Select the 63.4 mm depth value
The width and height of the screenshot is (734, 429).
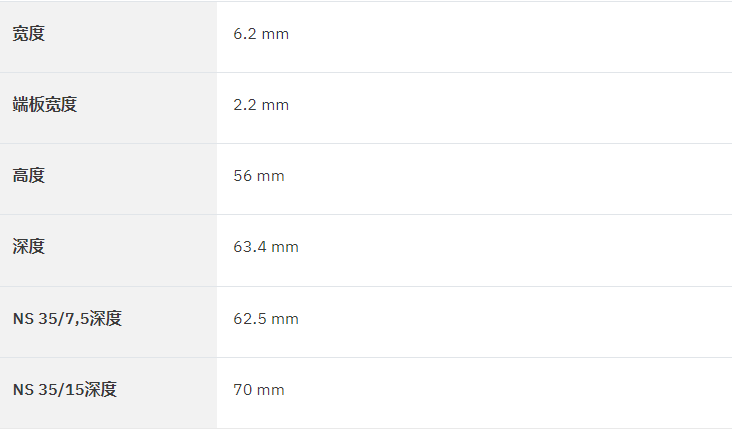[x=266, y=247]
